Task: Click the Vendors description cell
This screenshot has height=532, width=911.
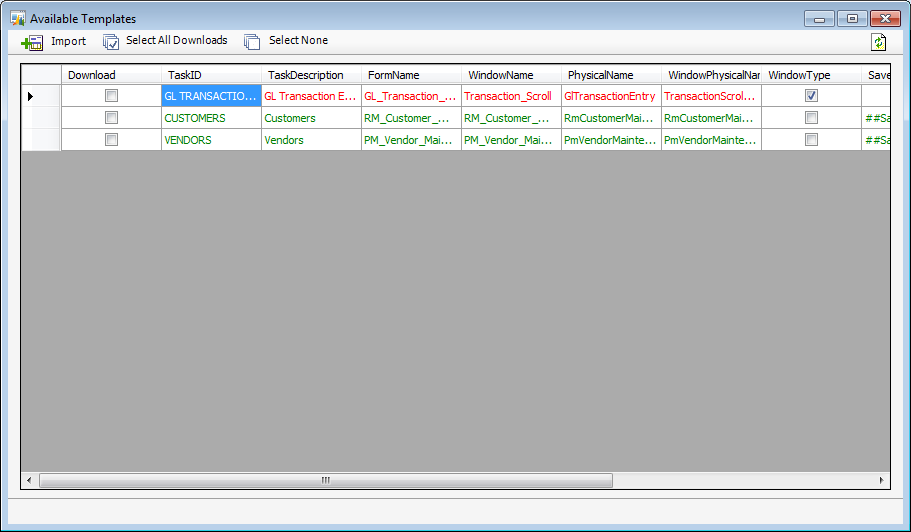Action: click(311, 140)
